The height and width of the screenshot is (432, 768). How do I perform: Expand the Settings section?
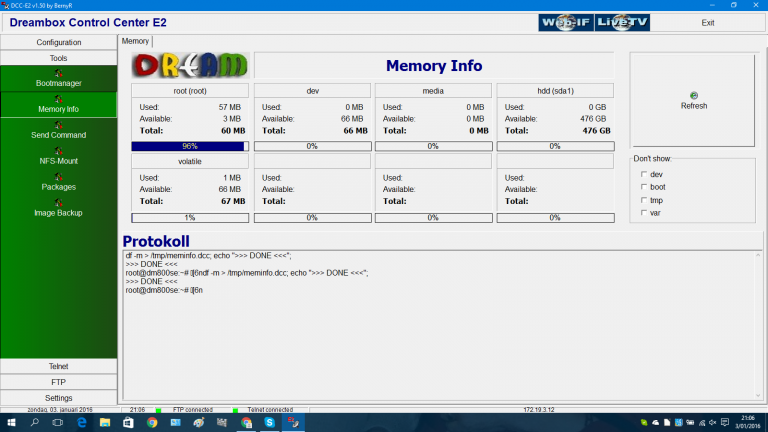pyautogui.click(x=58, y=398)
